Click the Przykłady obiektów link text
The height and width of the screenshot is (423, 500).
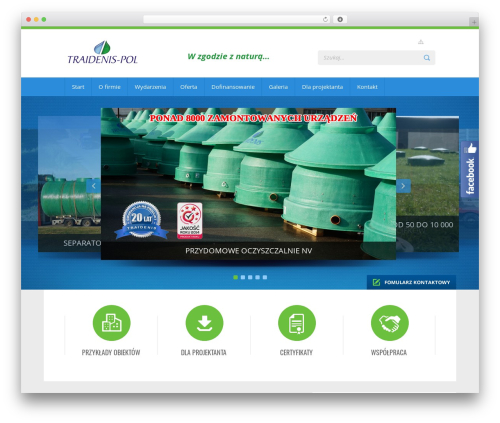tap(111, 352)
